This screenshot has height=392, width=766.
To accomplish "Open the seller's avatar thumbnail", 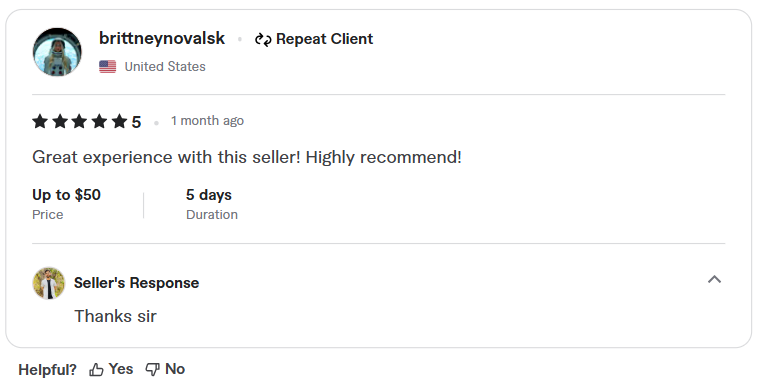I will [49, 283].
